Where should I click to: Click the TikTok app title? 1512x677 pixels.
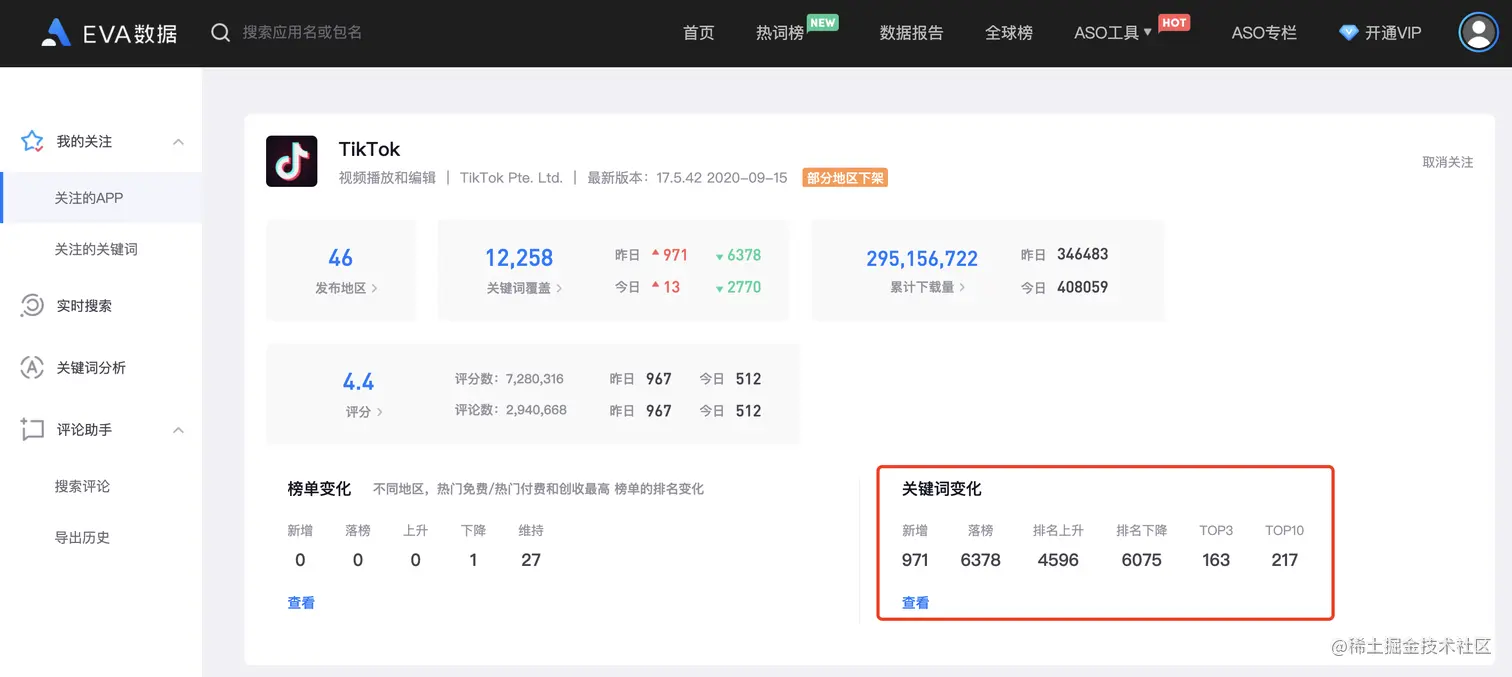[x=369, y=149]
